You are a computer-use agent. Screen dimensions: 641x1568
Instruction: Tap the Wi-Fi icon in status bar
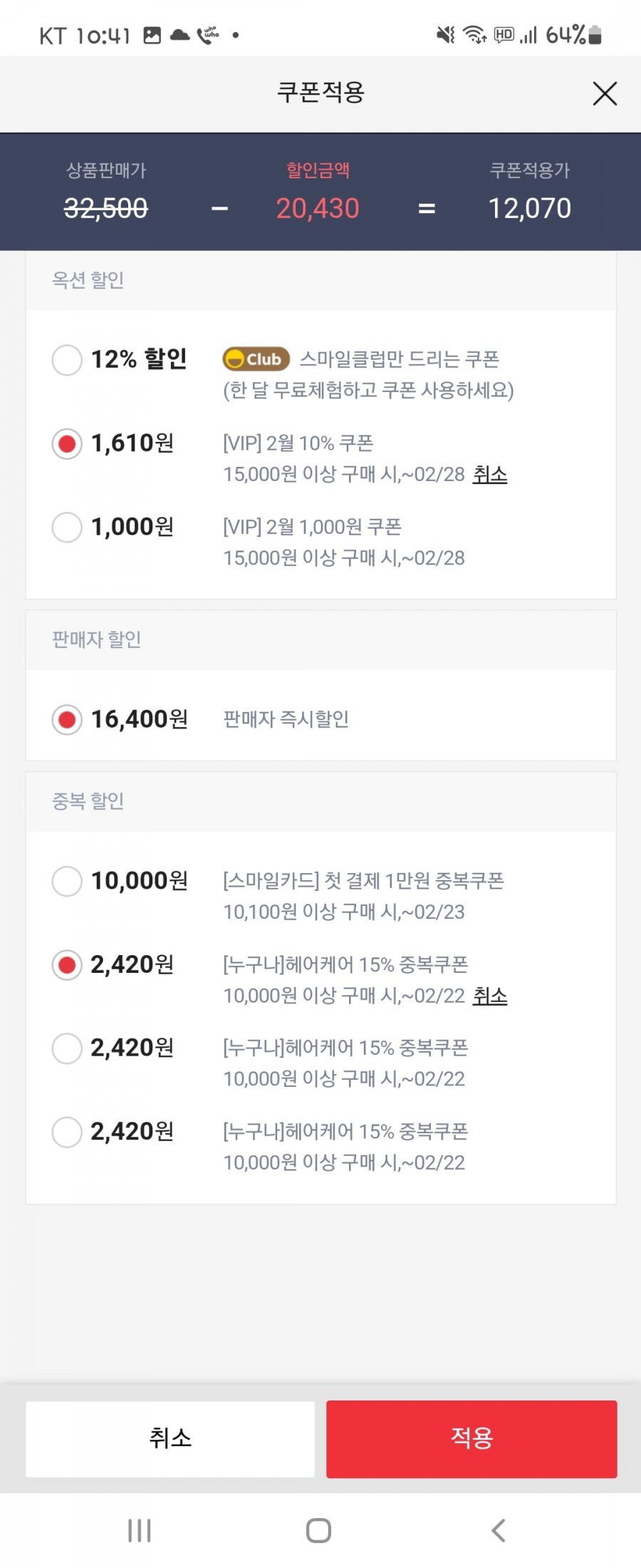tap(474, 34)
